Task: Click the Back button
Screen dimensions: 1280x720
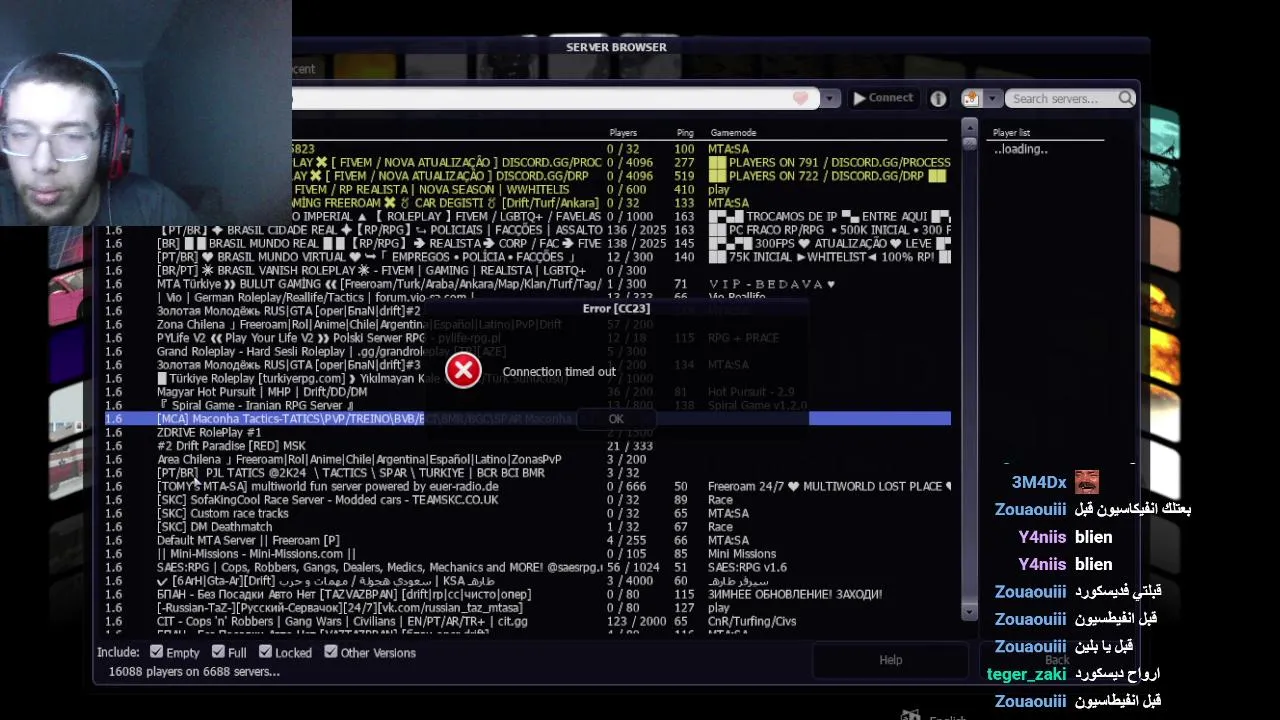Action: tap(1057, 660)
